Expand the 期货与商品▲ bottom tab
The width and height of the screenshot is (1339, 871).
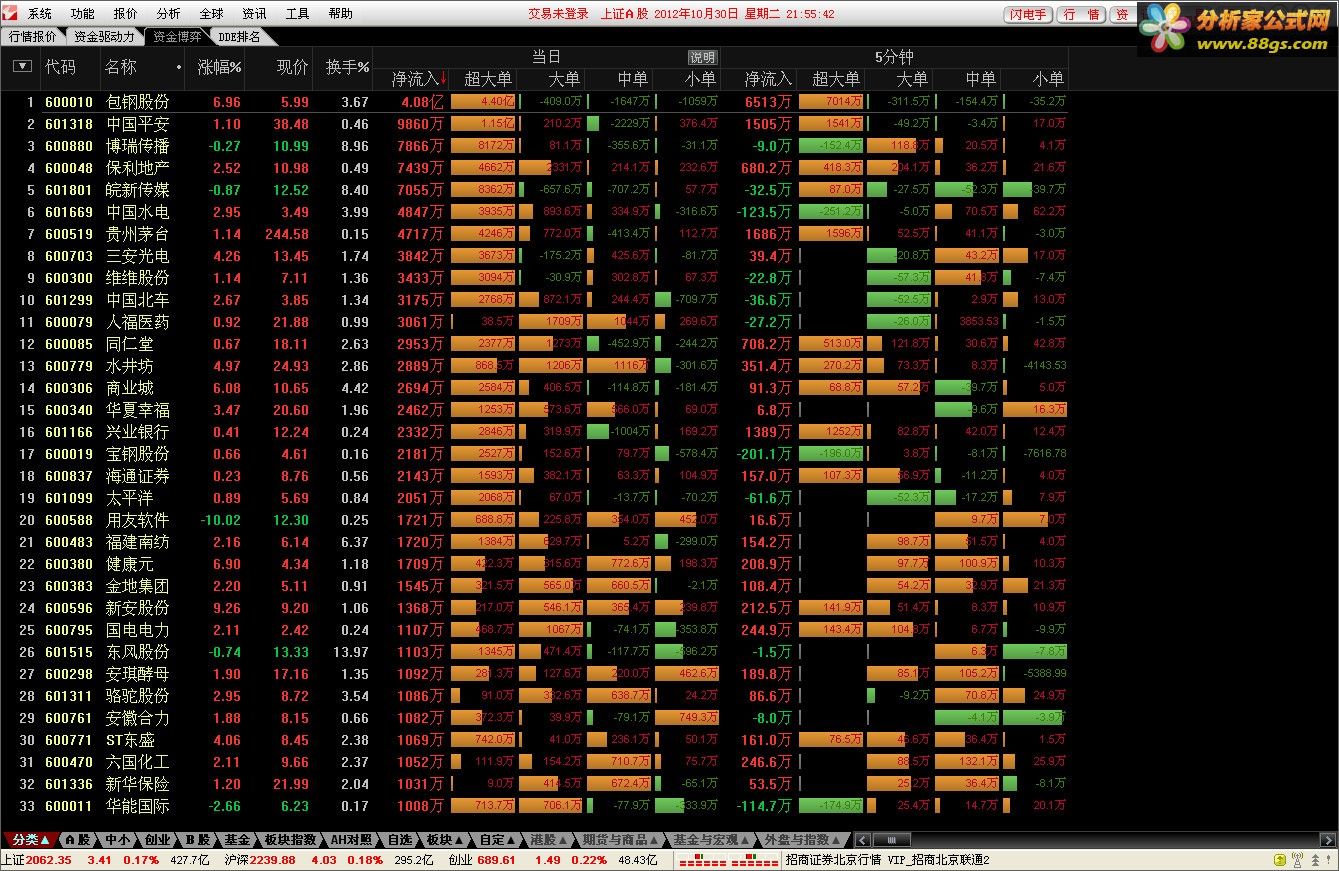[621, 840]
